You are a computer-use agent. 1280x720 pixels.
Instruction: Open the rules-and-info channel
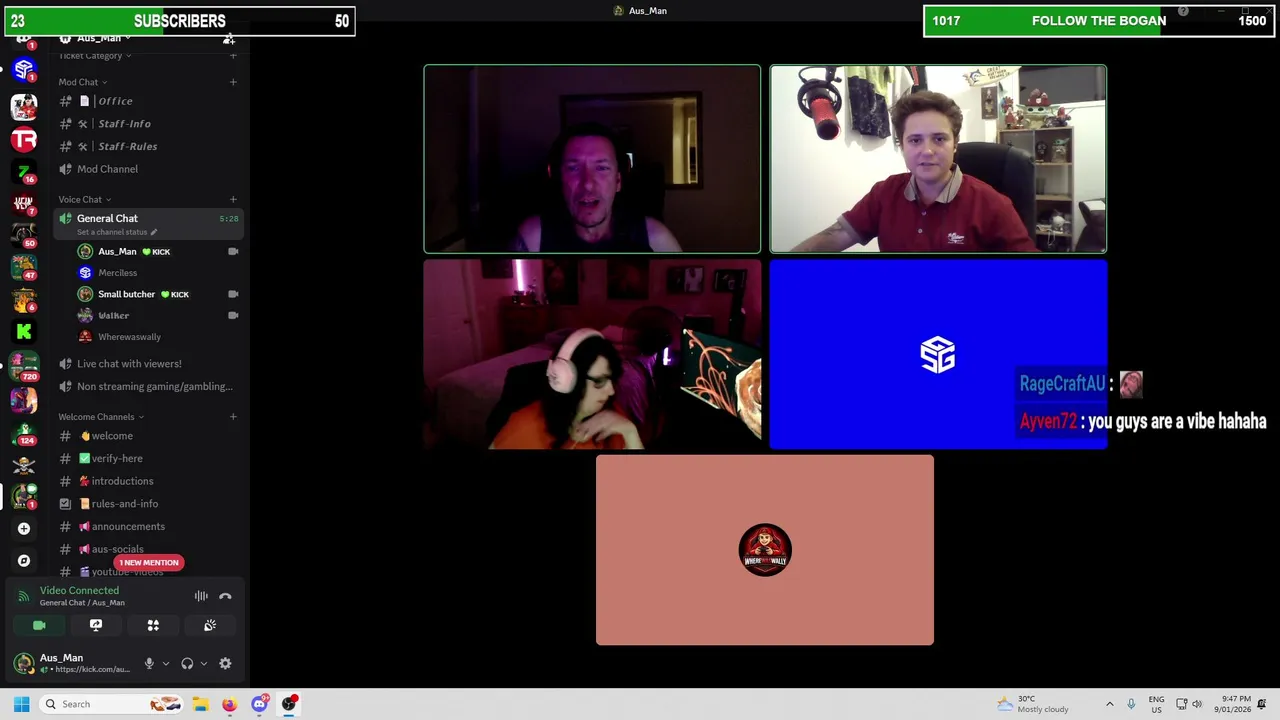point(148,504)
